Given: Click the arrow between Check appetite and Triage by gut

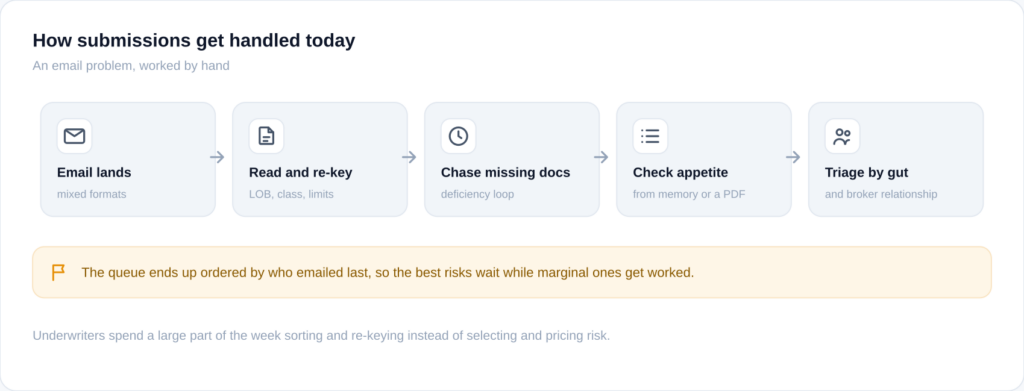Looking at the screenshot, I should coord(793,157).
